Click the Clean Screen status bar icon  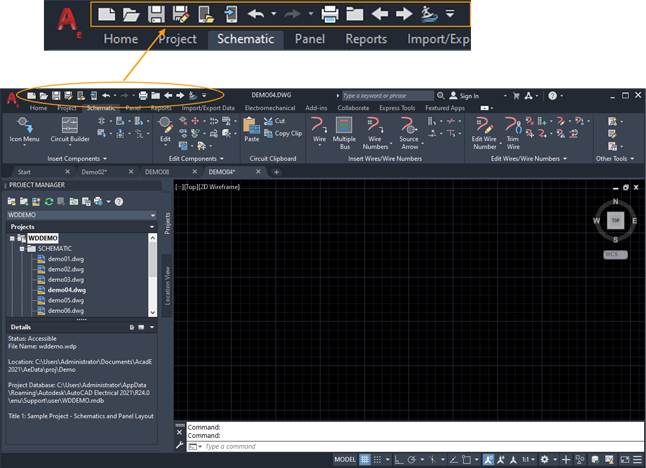click(625, 459)
